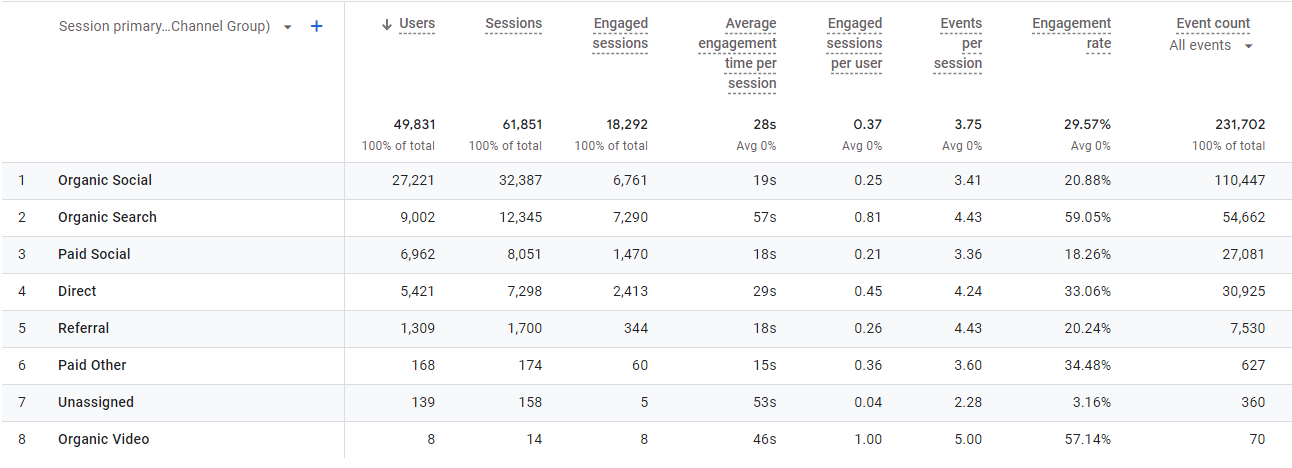
Task: Select the Organic Video channel
Action: (103, 440)
